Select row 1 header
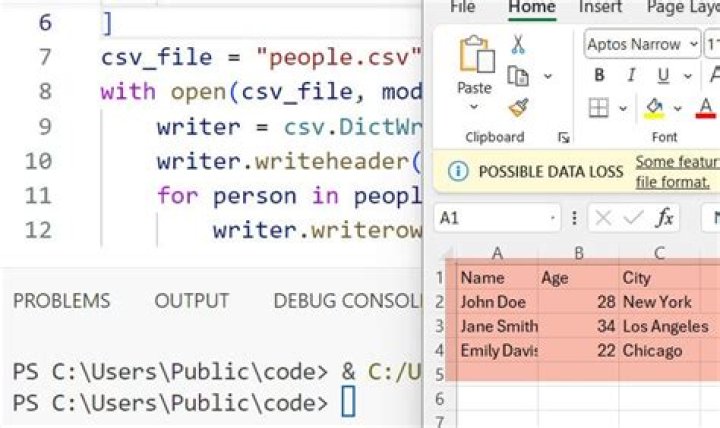This screenshot has height=428, width=720. [x=439, y=277]
